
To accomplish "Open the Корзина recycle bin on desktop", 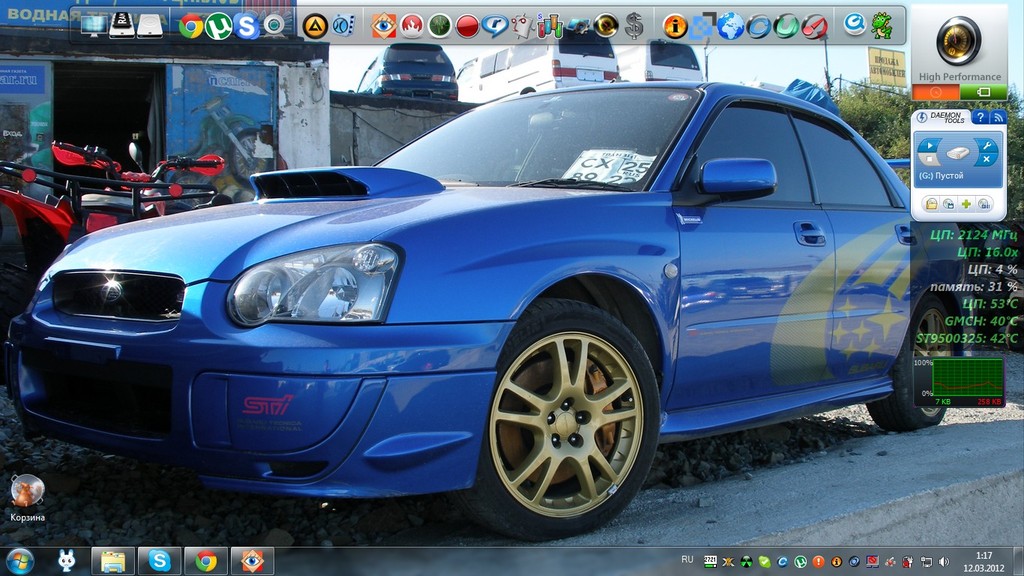I will (x=27, y=492).
